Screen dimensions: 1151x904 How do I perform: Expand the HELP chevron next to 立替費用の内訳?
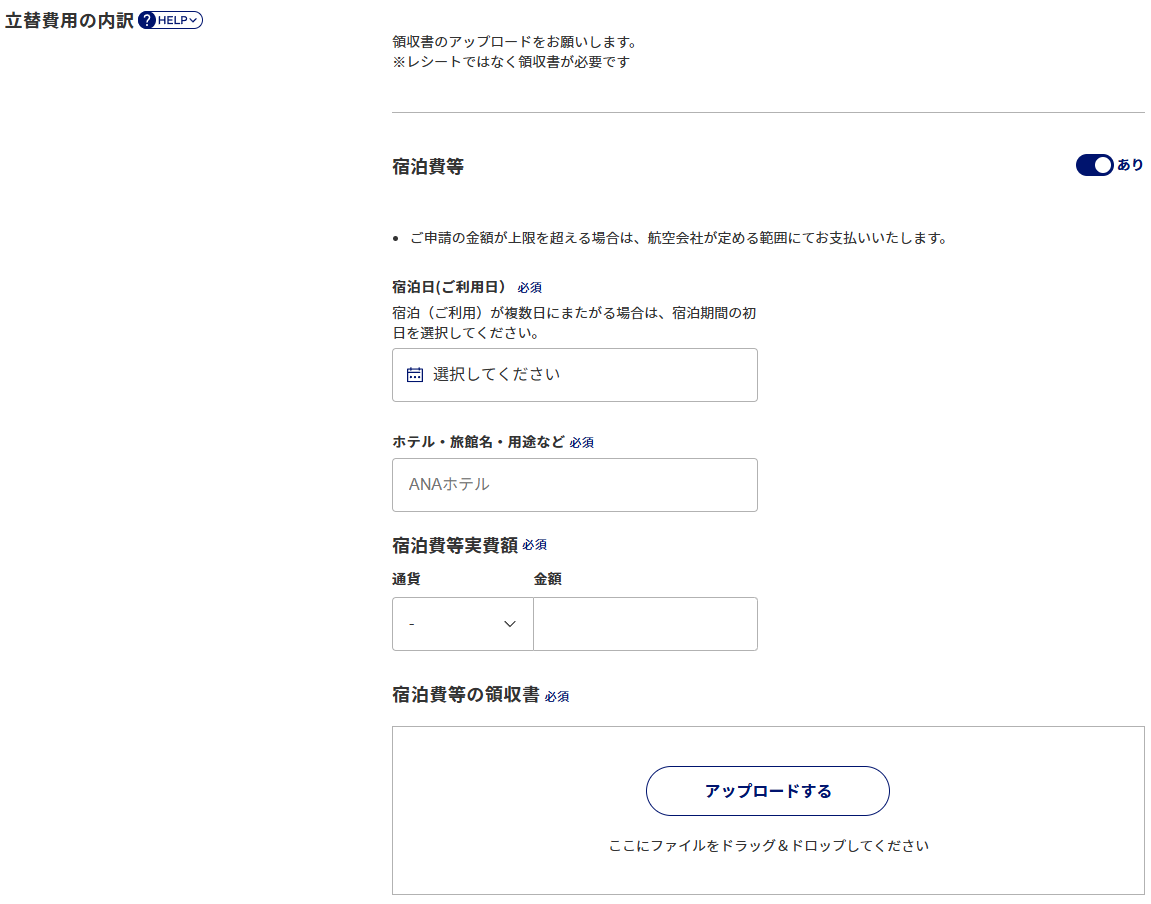(x=194, y=20)
